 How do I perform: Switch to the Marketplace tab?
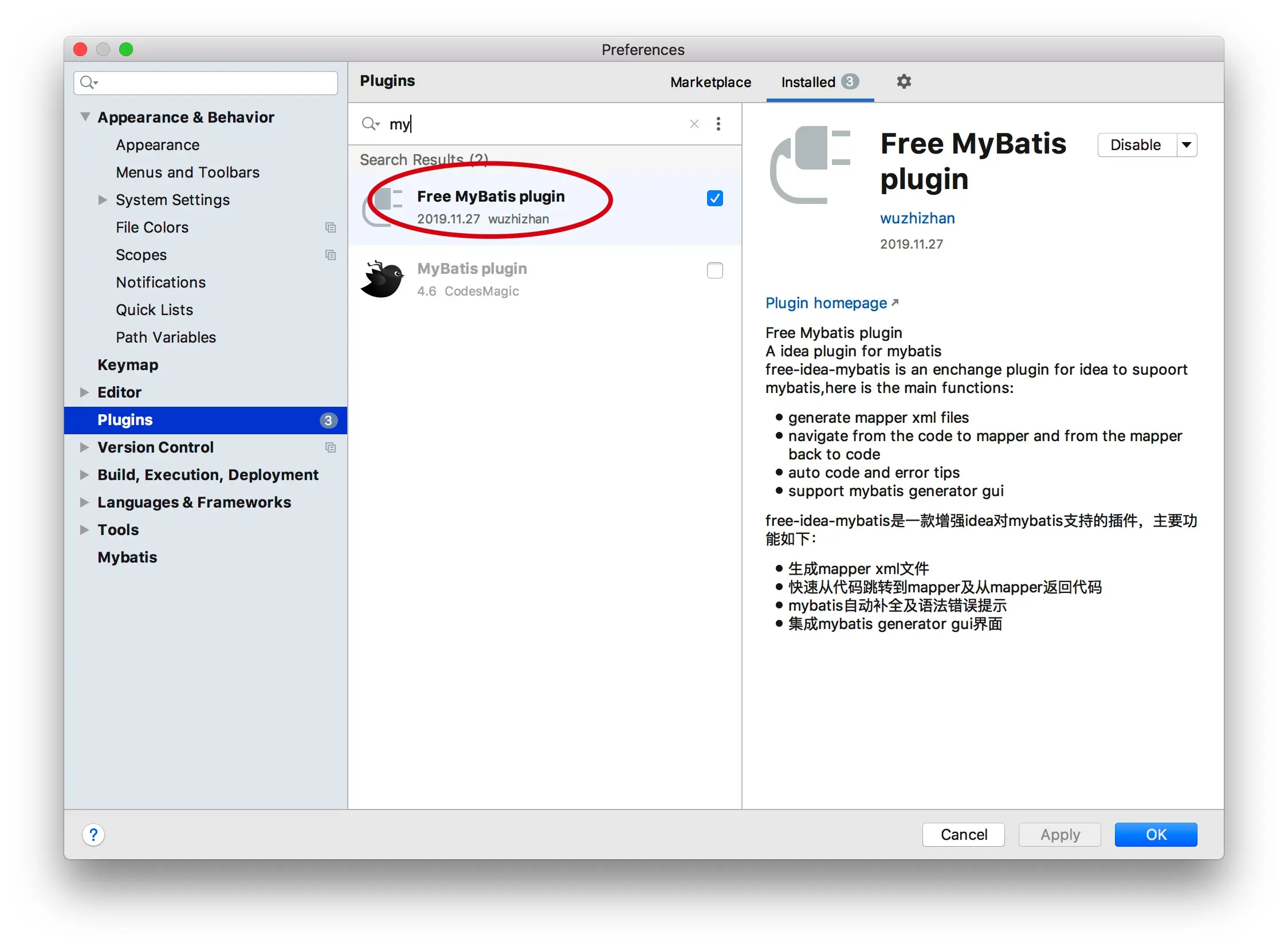710,82
